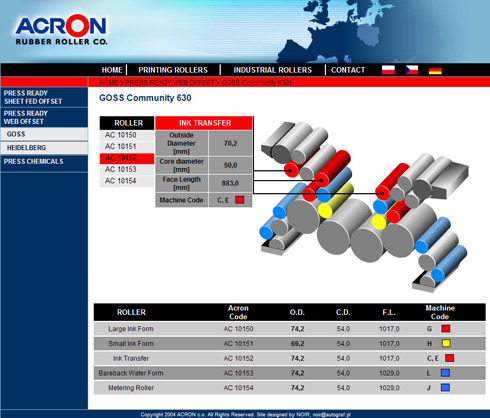
Task: Open PRESS READY SHEET FED OFFSET sidebar section
Action: tap(44, 97)
